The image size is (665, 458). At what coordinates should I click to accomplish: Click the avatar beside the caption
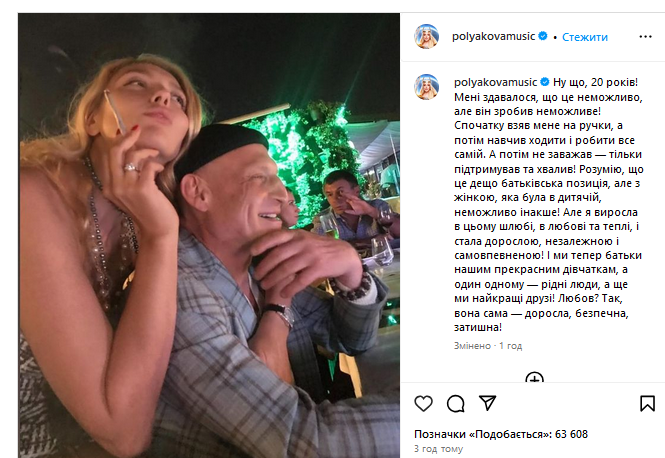click(427, 86)
